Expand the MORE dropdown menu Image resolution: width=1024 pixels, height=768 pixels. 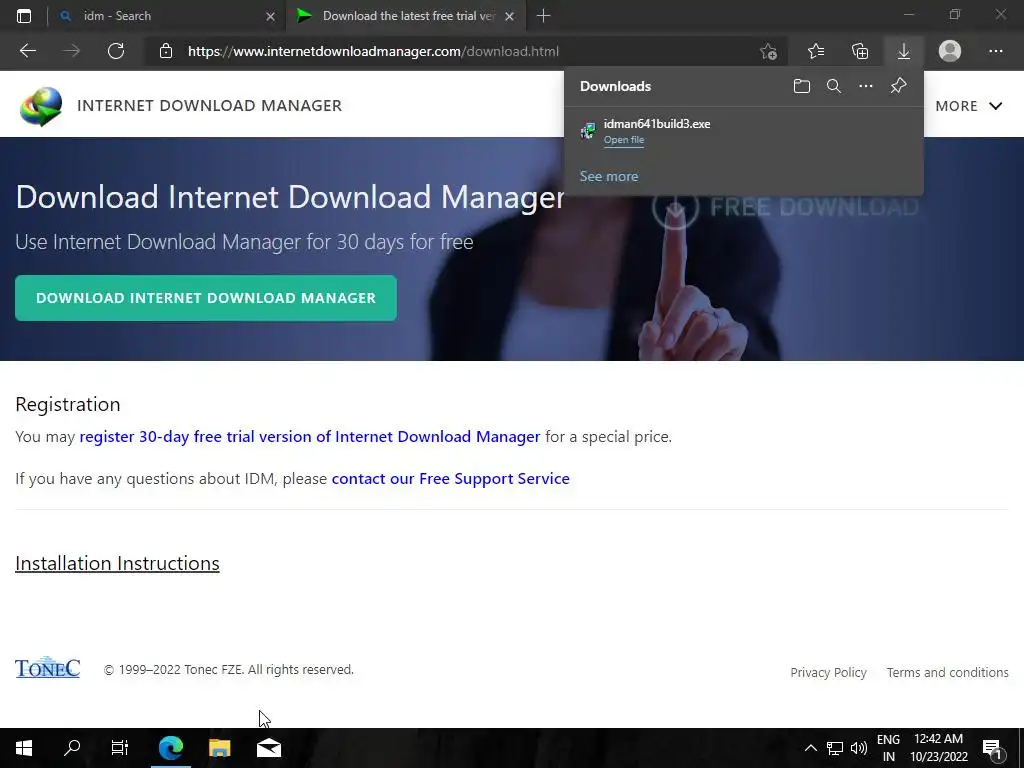click(x=968, y=106)
